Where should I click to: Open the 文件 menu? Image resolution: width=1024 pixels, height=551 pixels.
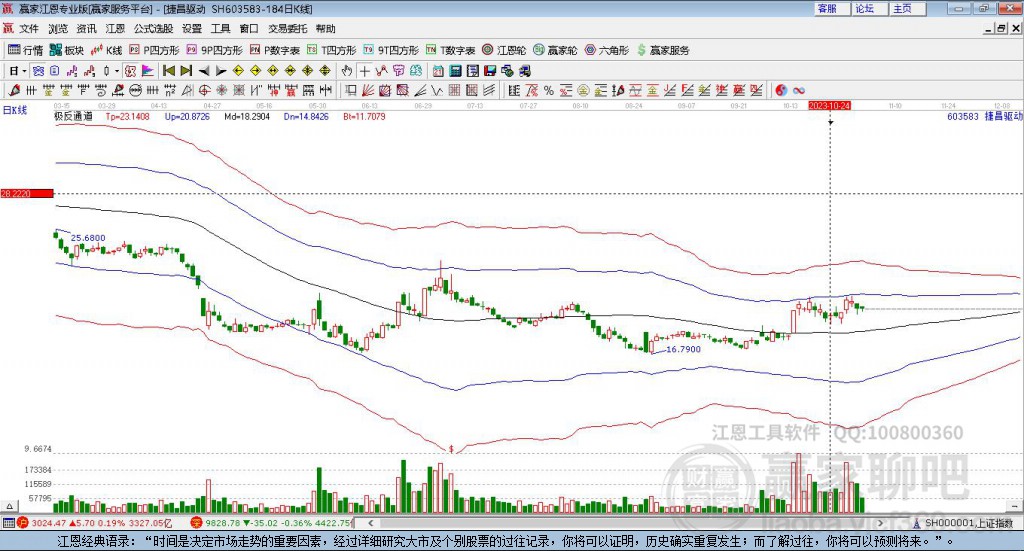(x=29, y=29)
